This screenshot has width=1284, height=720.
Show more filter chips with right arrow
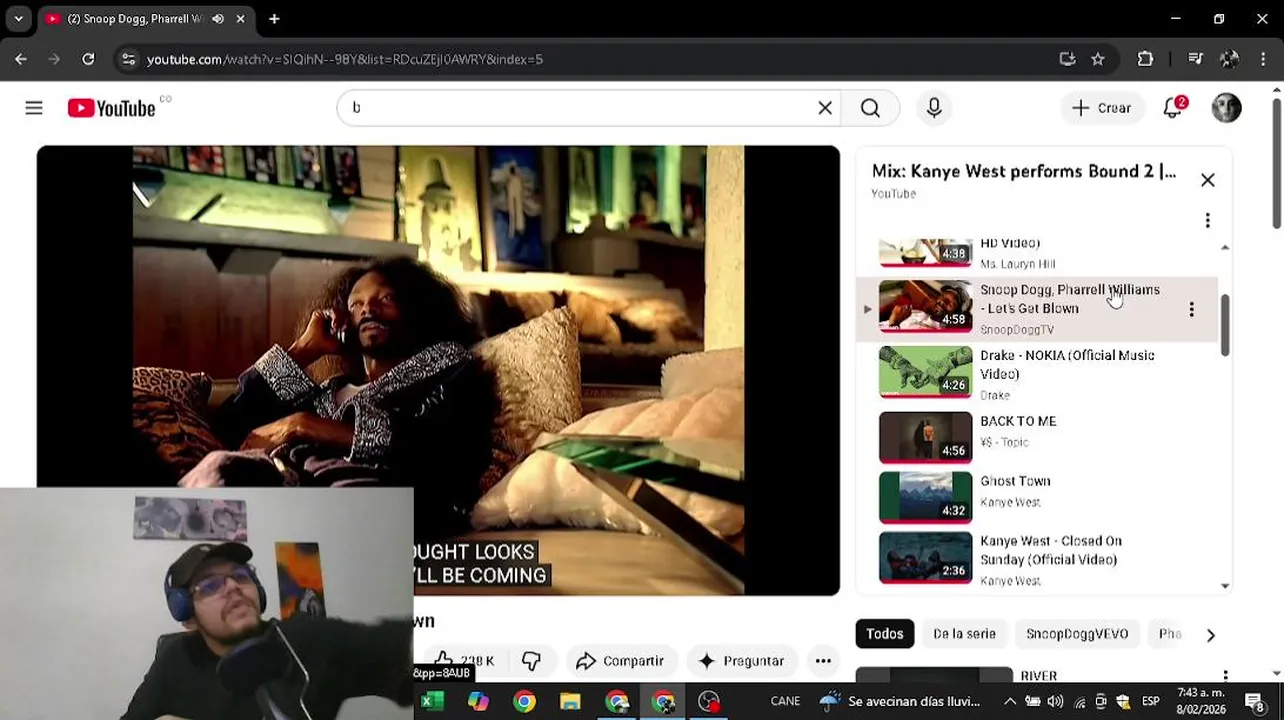(x=1210, y=635)
